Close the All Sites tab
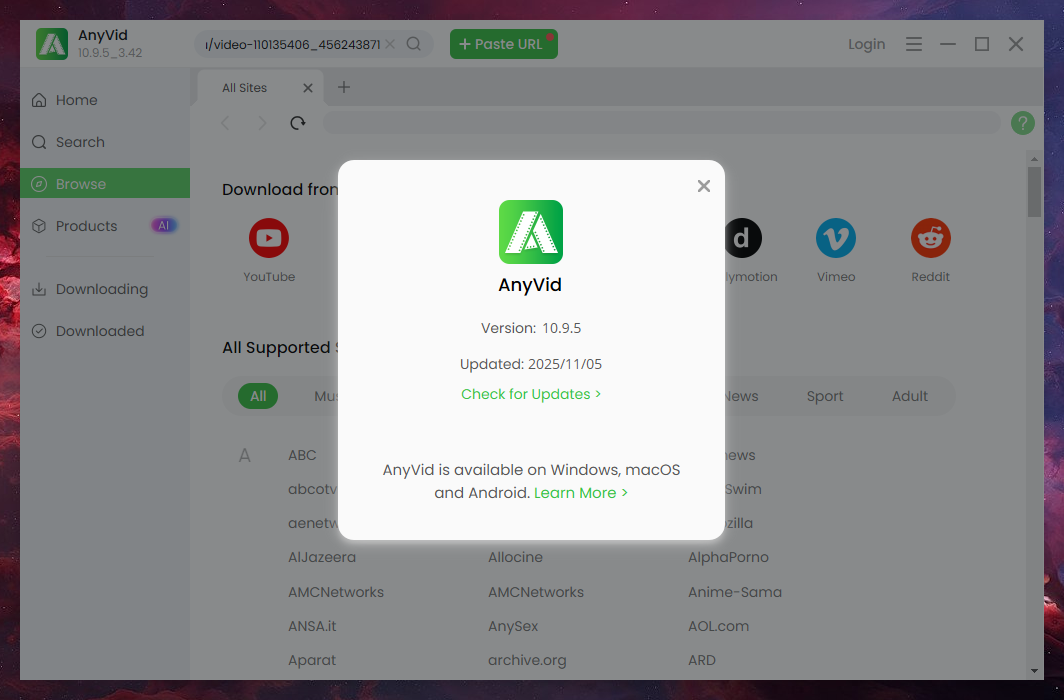The height and width of the screenshot is (700, 1064). (308, 88)
